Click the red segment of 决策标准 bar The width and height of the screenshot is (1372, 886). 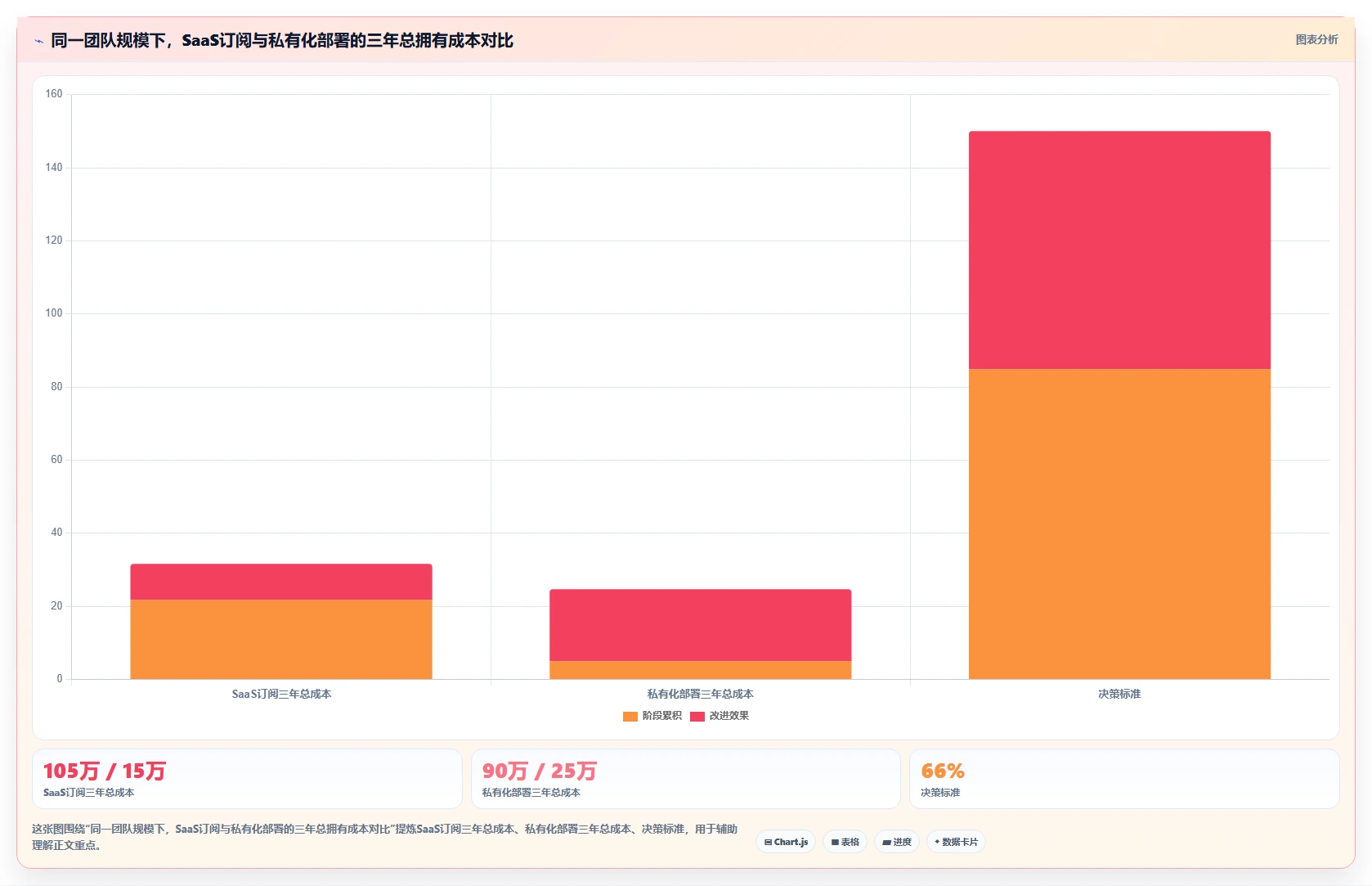click(1119, 250)
